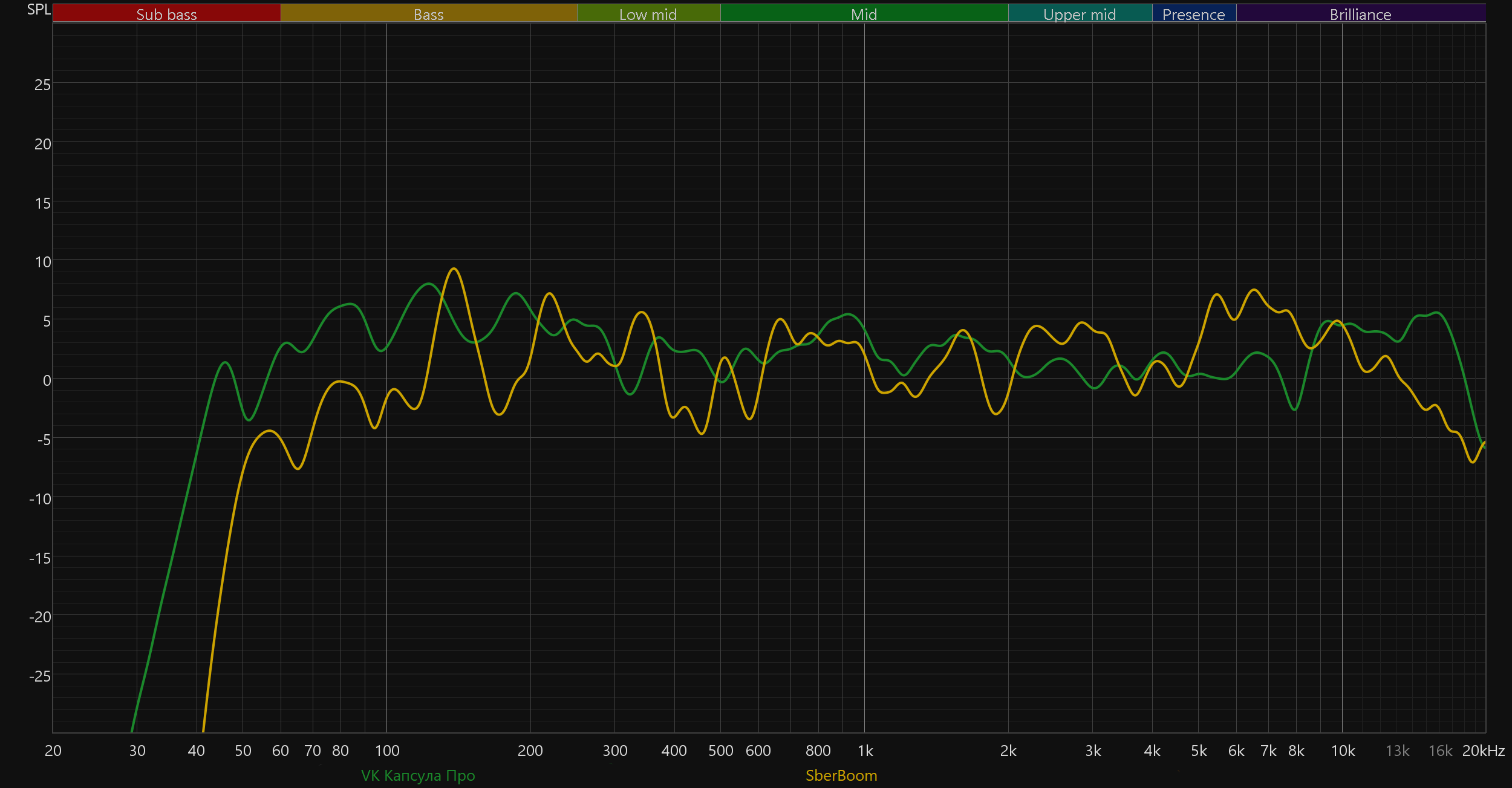Select the Bass frequency band label
This screenshot has width=1512, height=788.
tap(428, 14)
